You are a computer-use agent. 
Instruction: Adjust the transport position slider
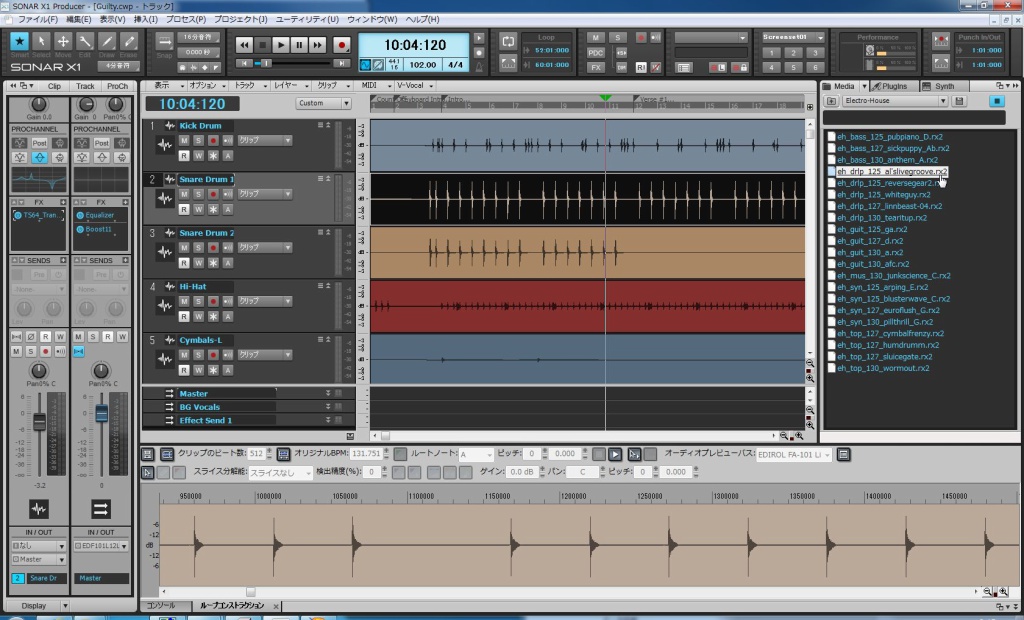(x=266, y=63)
